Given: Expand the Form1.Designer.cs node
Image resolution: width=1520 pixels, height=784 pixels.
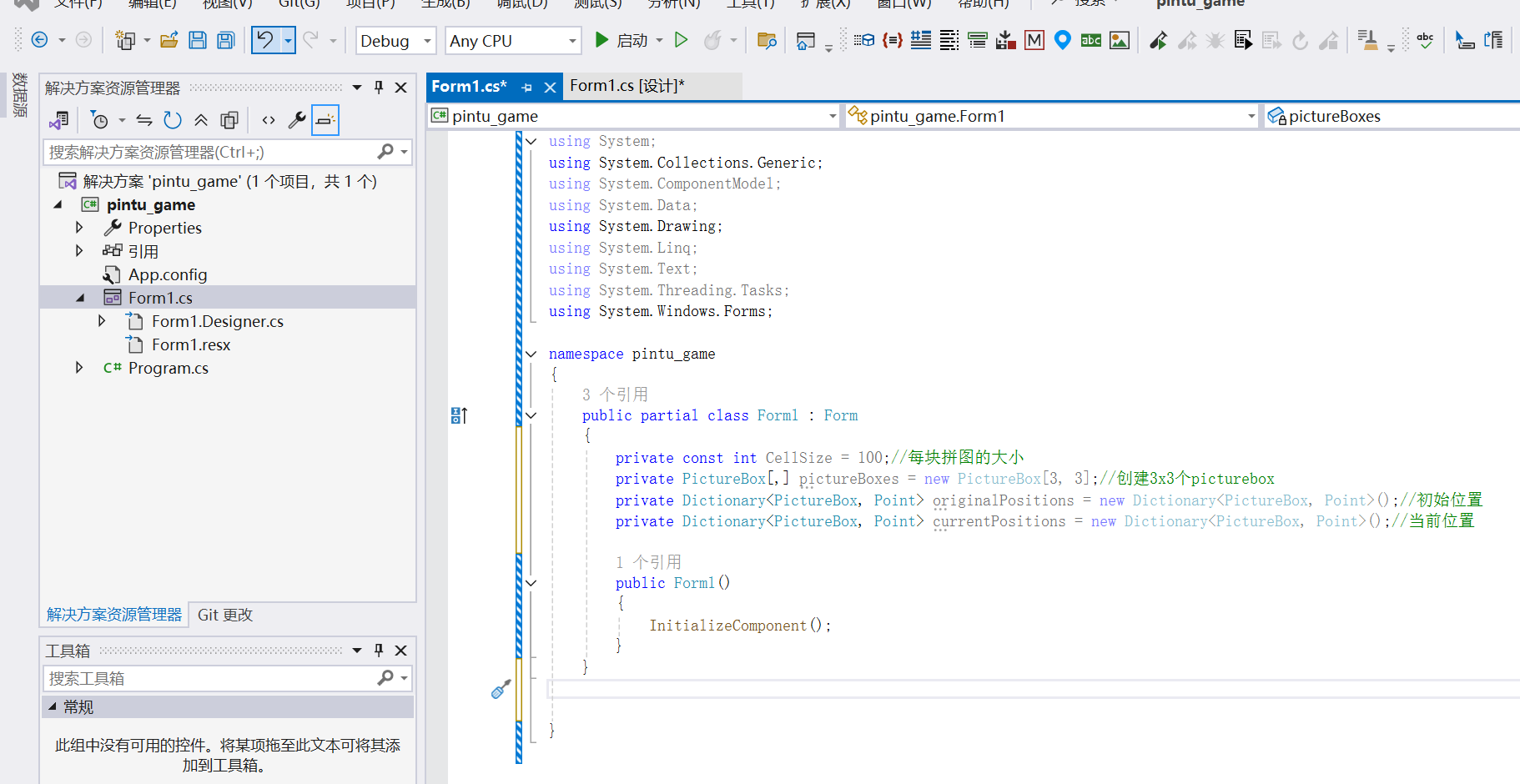Looking at the screenshot, I should point(102,321).
